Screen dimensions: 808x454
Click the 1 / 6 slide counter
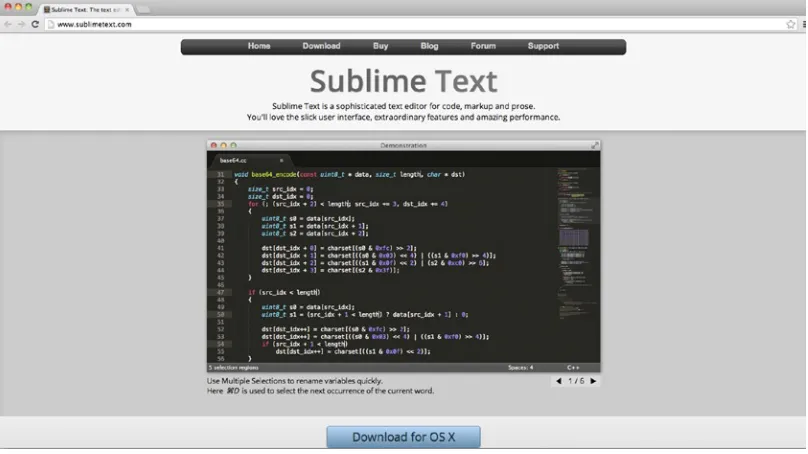[x=576, y=381]
